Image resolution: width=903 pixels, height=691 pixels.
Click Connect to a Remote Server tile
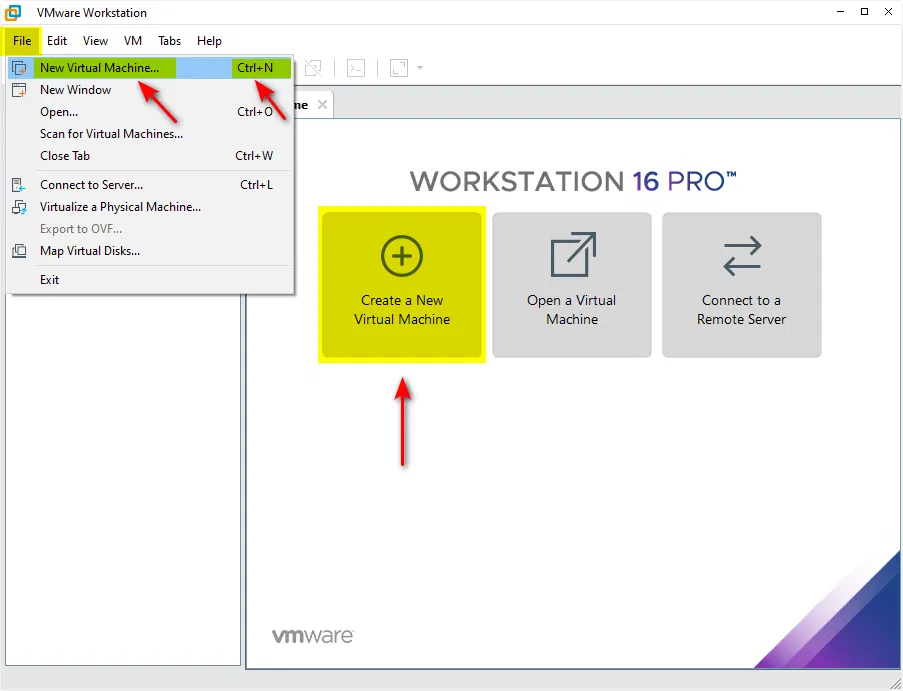tap(742, 284)
